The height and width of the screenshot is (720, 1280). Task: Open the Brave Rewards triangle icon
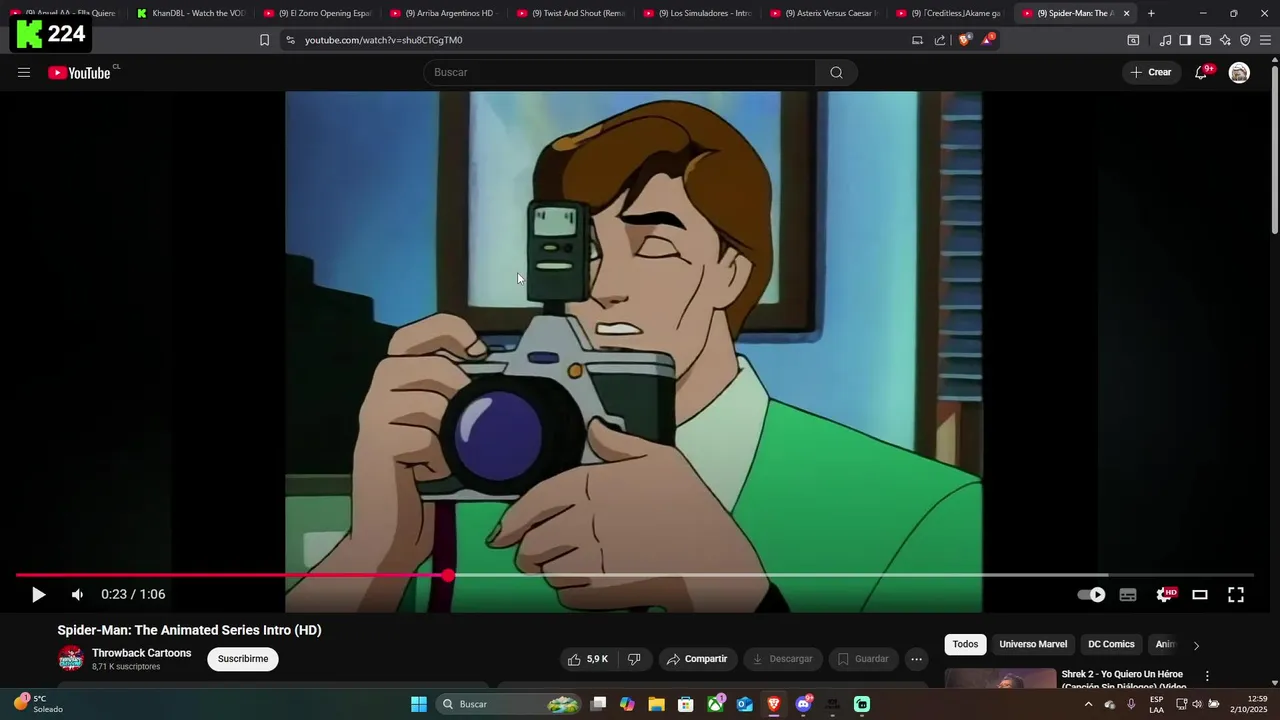(988, 40)
